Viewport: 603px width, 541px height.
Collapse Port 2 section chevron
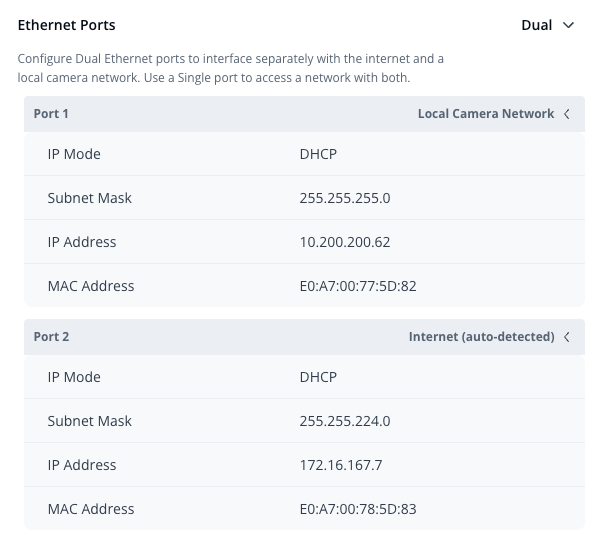[x=567, y=337]
